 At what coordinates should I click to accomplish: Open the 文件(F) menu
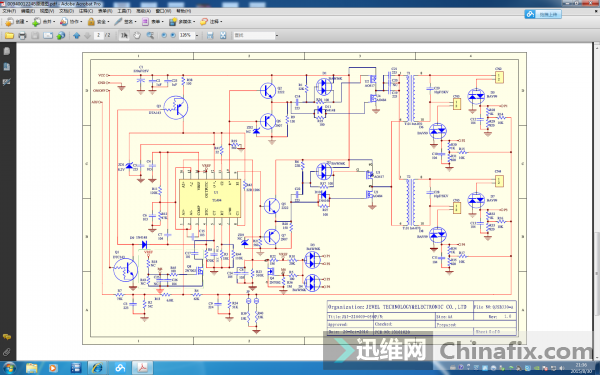[x=9, y=11]
